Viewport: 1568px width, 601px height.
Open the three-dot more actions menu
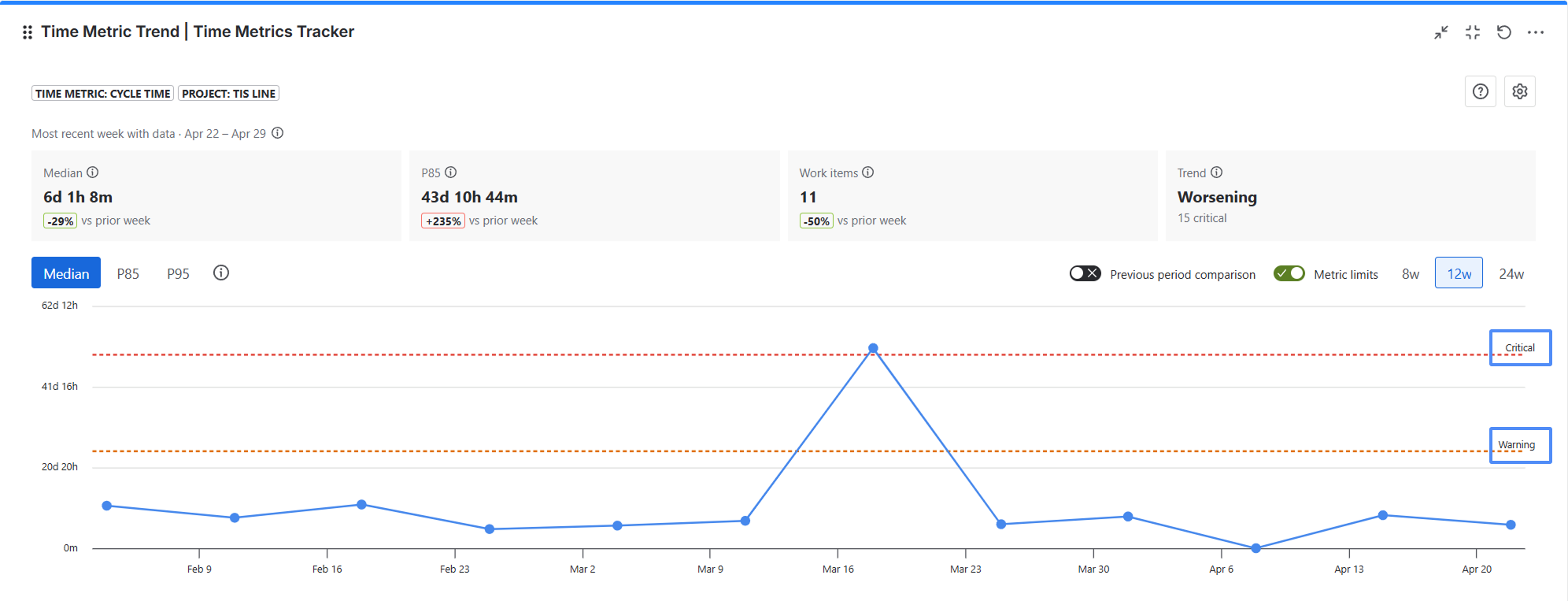(1536, 32)
